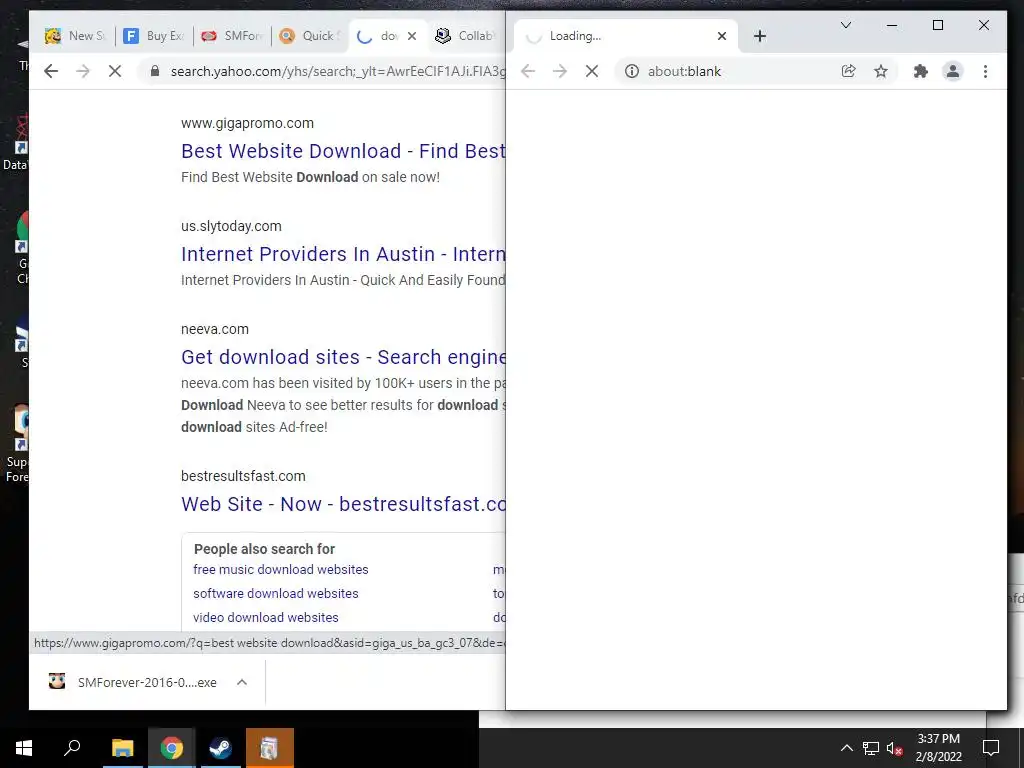Click Chrome icon in taskbar
This screenshot has width=1024, height=768.
[172, 748]
